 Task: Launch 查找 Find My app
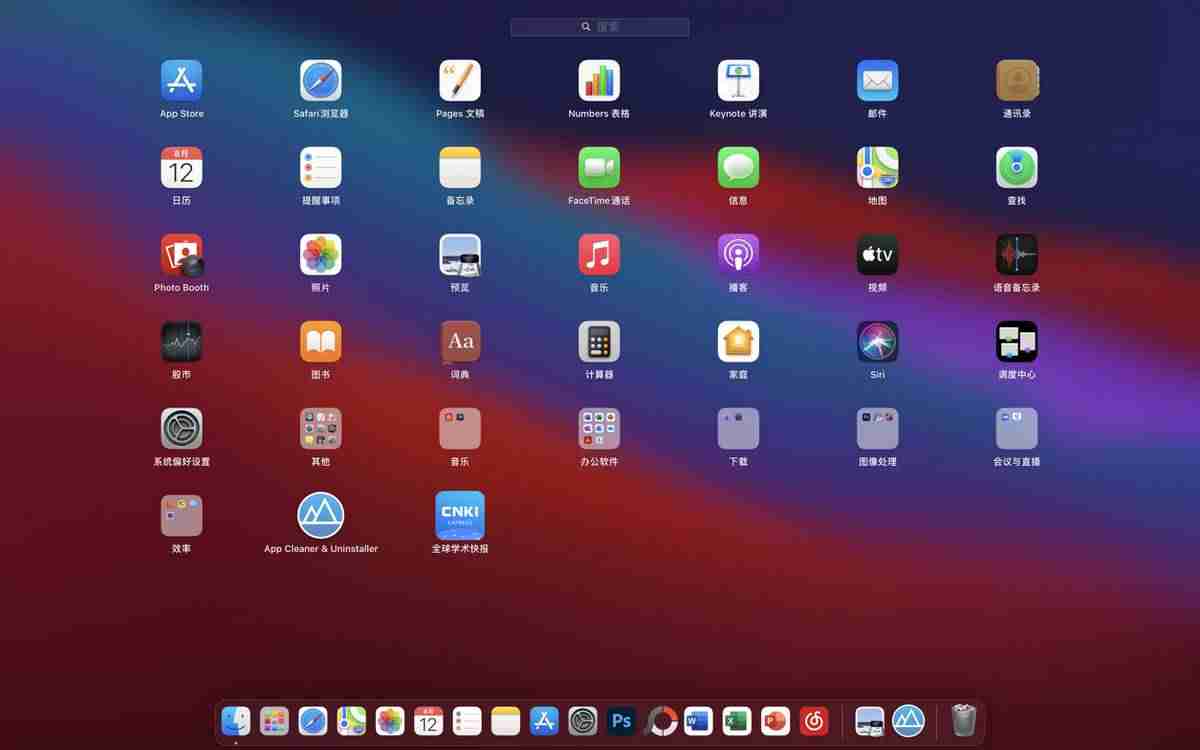(1017, 168)
